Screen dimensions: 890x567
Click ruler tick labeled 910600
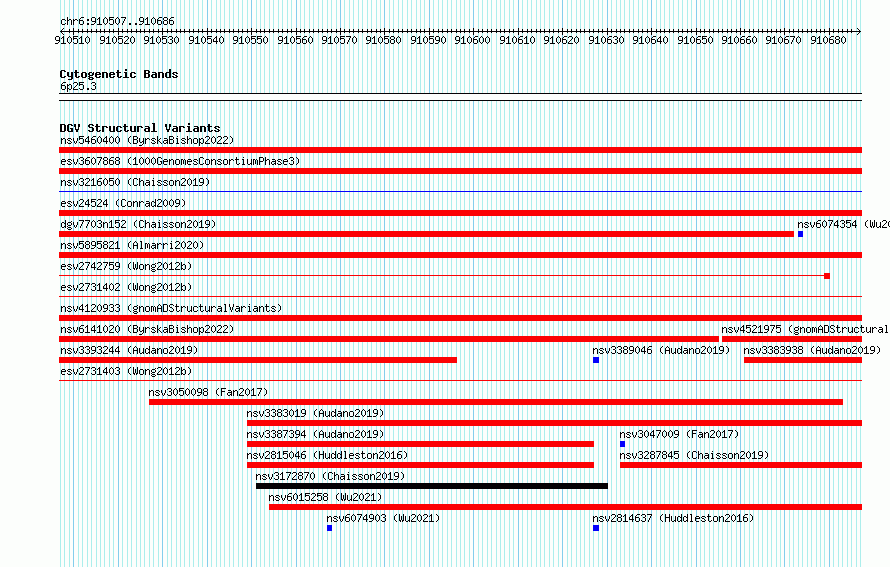(x=472, y=40)
